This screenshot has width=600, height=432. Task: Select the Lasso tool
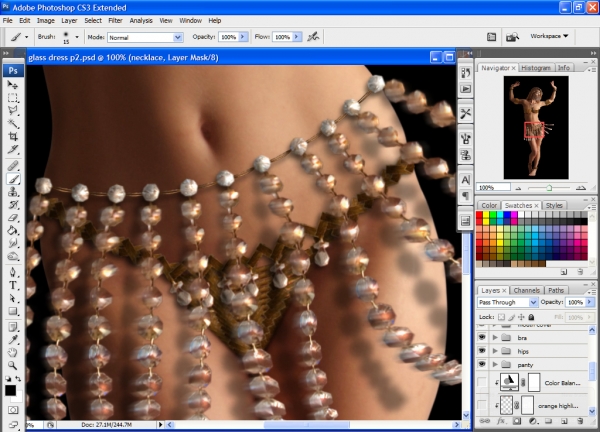tap(13, 111)
